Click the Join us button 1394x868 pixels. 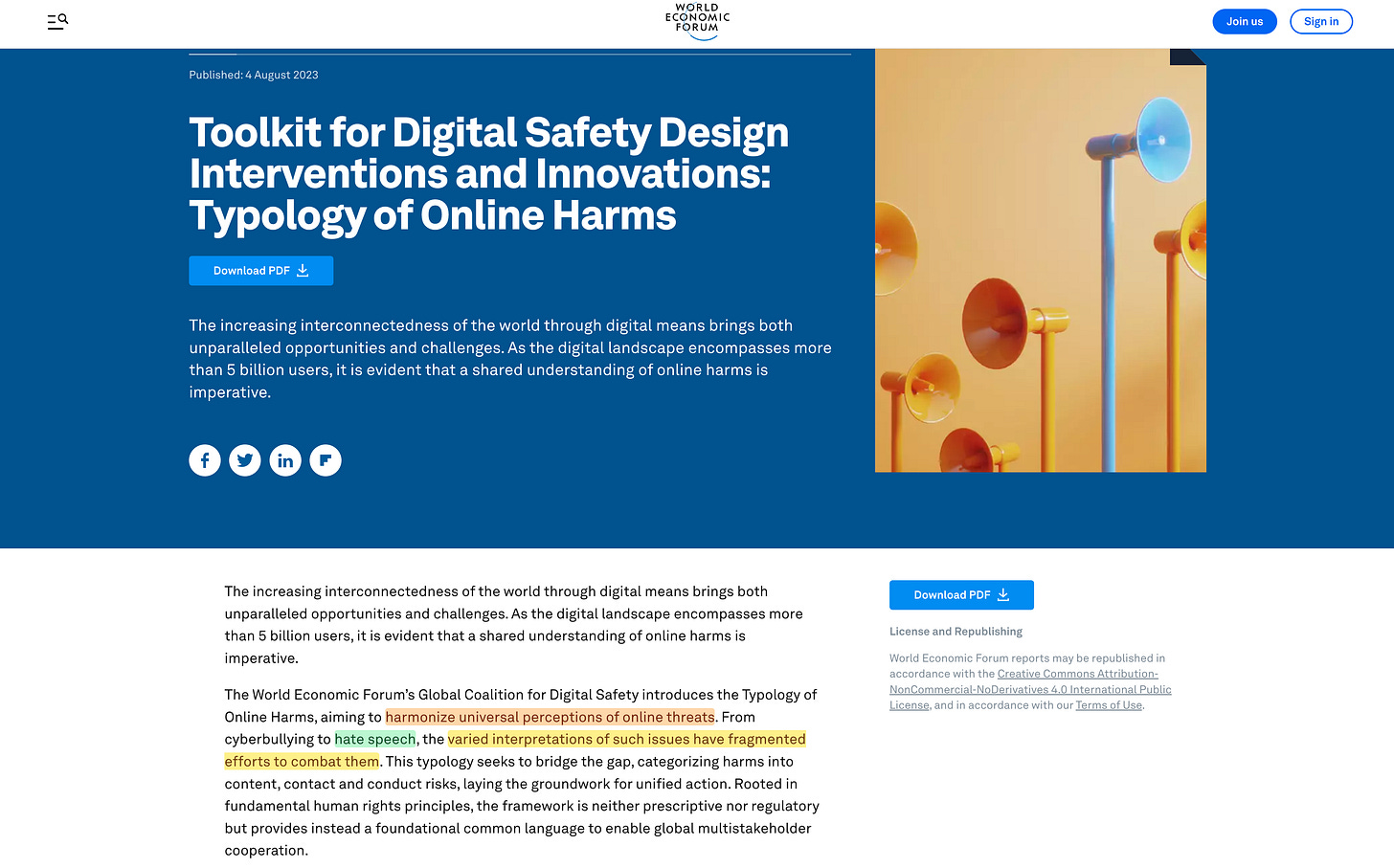click(1245, 22)
